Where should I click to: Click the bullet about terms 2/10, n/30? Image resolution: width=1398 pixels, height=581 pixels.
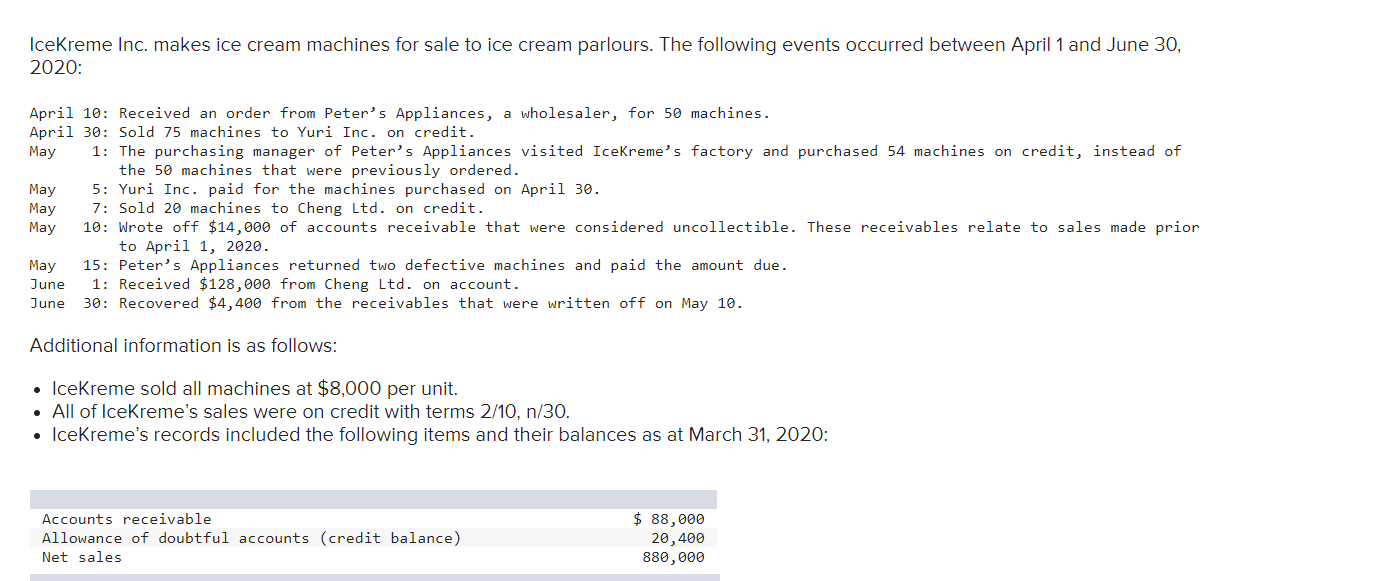tap(311, 411)
